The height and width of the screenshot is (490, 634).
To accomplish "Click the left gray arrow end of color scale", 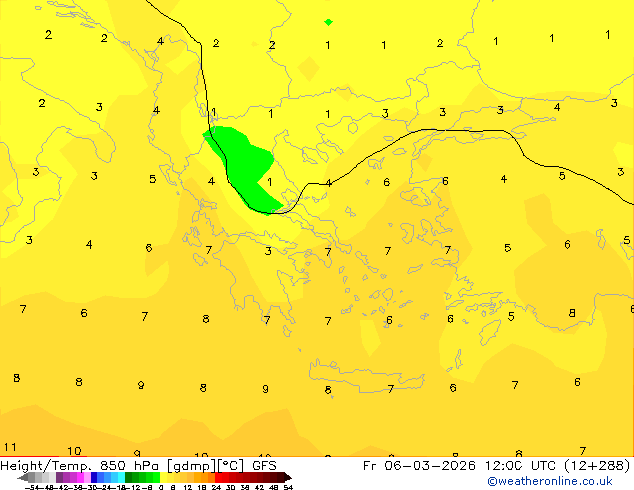I will 23,477.
